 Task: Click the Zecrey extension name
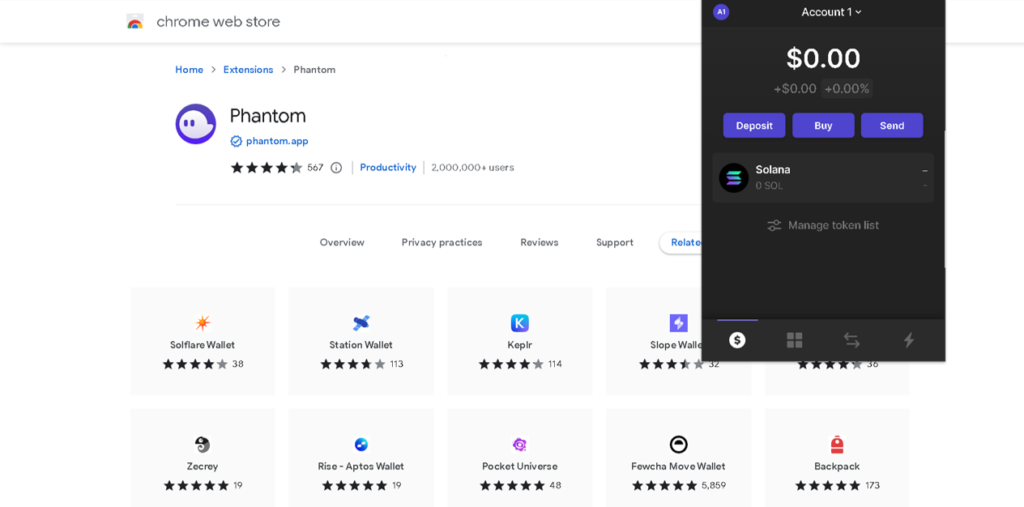pos(202,466)
